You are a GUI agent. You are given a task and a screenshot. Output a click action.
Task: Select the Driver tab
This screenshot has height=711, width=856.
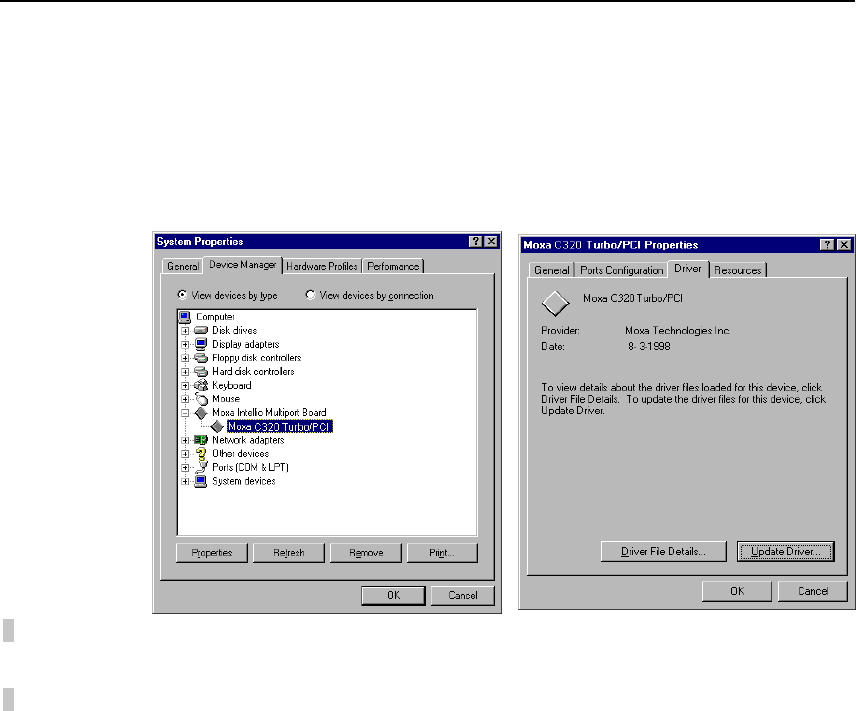[688, 269]
